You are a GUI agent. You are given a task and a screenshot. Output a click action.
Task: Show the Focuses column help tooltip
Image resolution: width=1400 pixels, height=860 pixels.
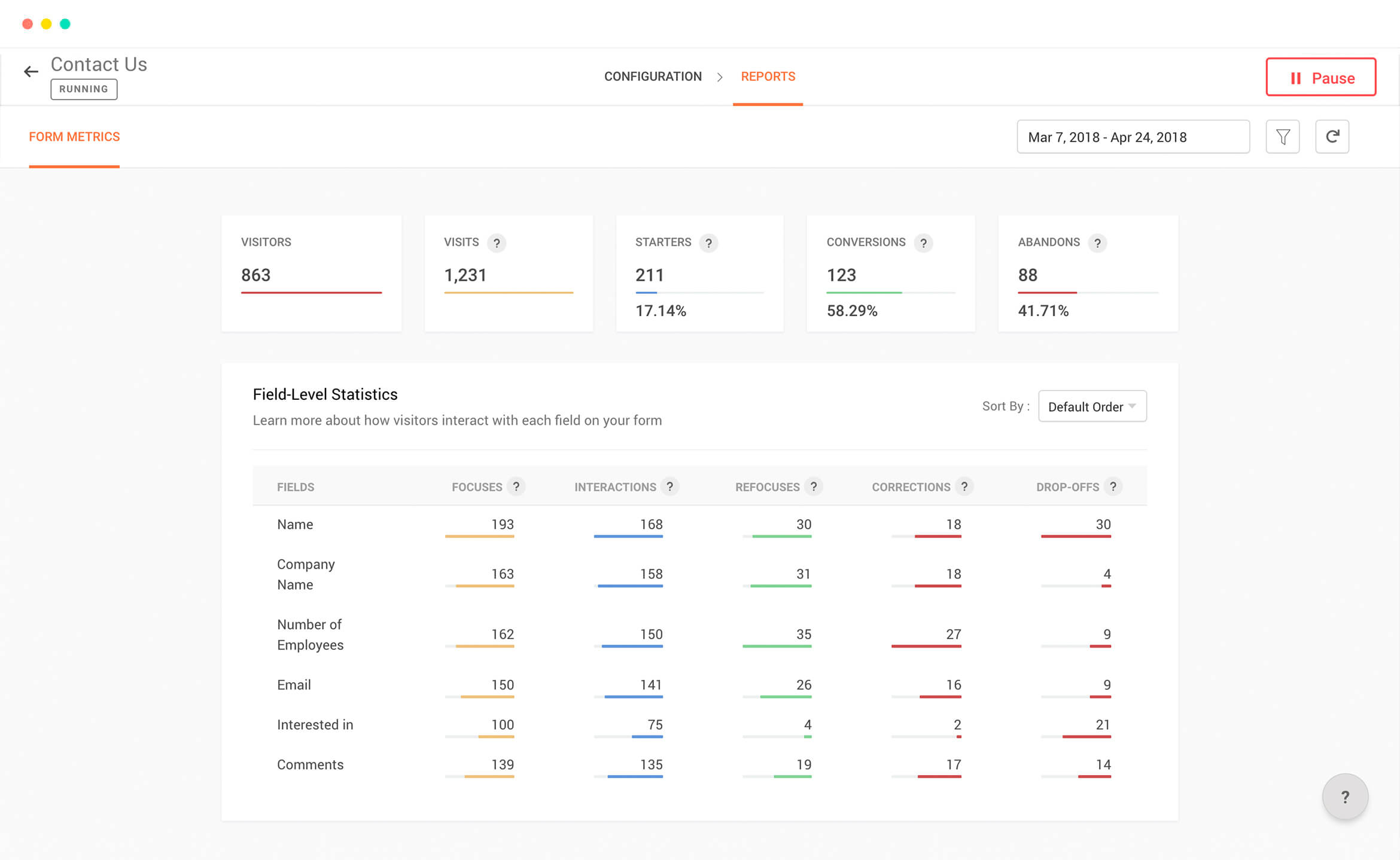(516, 487)
